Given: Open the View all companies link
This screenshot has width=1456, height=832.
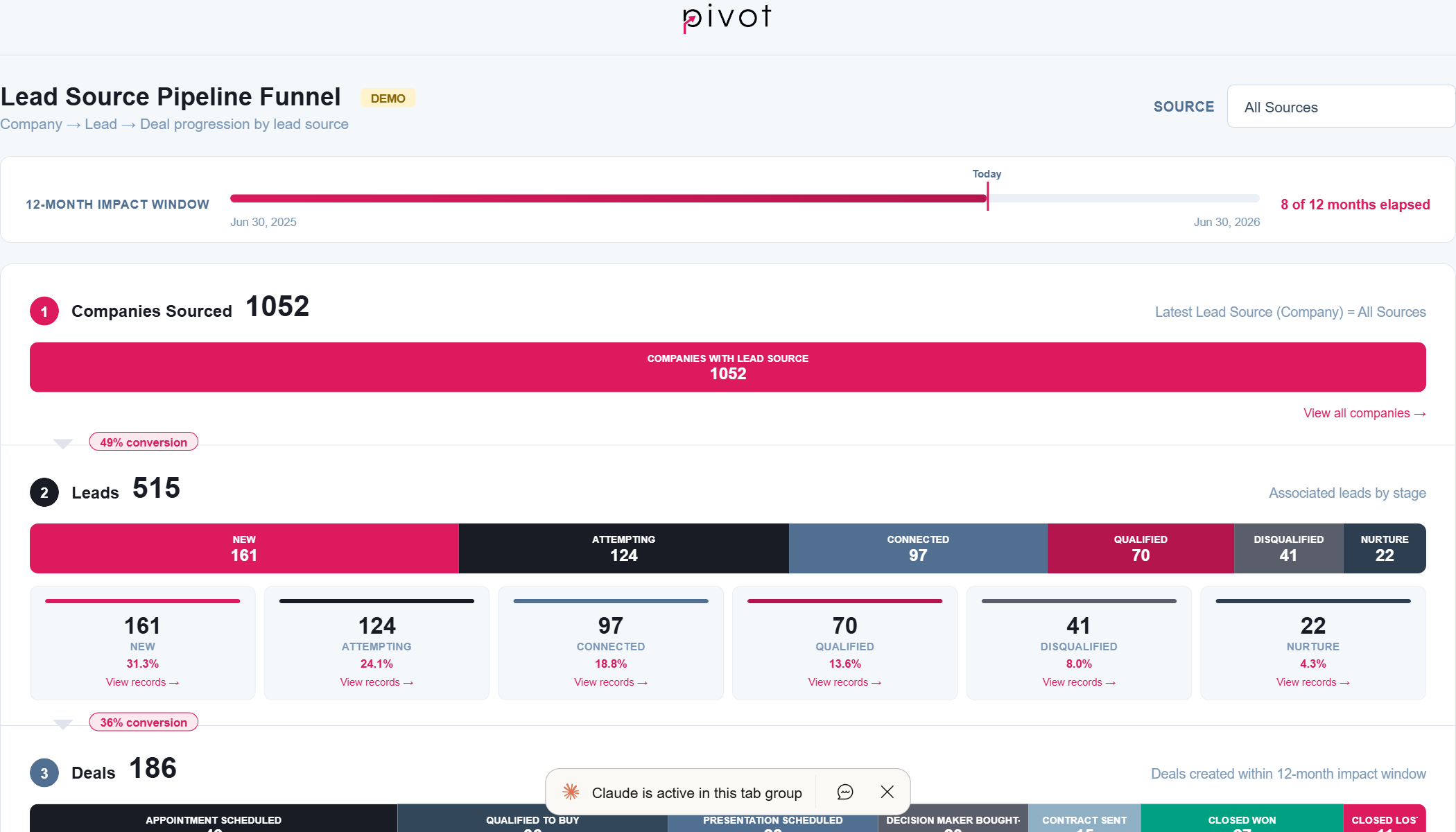Looking at the screenshot, I should tap(1364, 413).
